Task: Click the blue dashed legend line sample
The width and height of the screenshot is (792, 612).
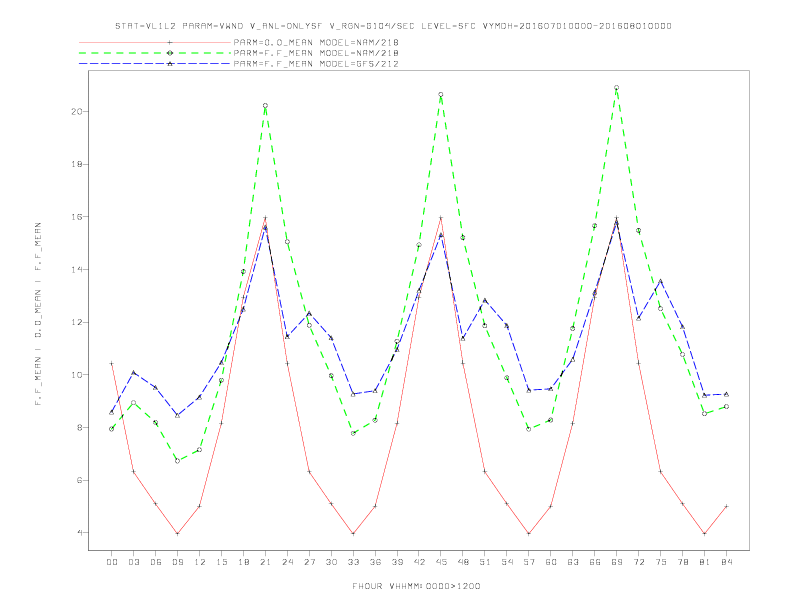Action: (x=155, y=64)
